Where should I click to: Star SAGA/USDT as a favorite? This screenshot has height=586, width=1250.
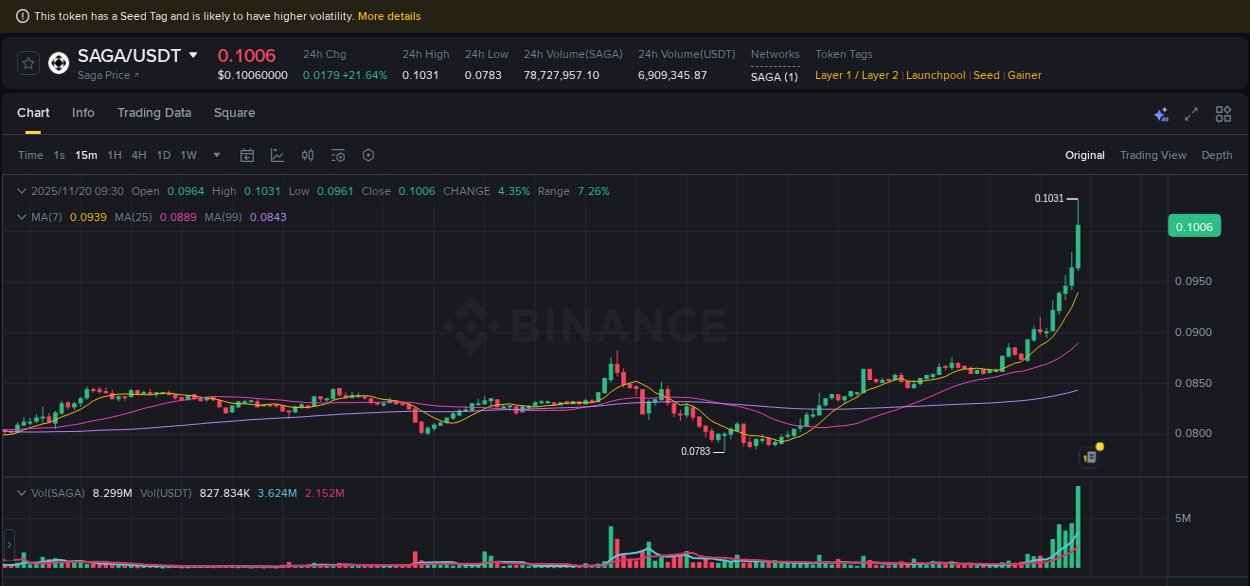click(x=27, y=62)
